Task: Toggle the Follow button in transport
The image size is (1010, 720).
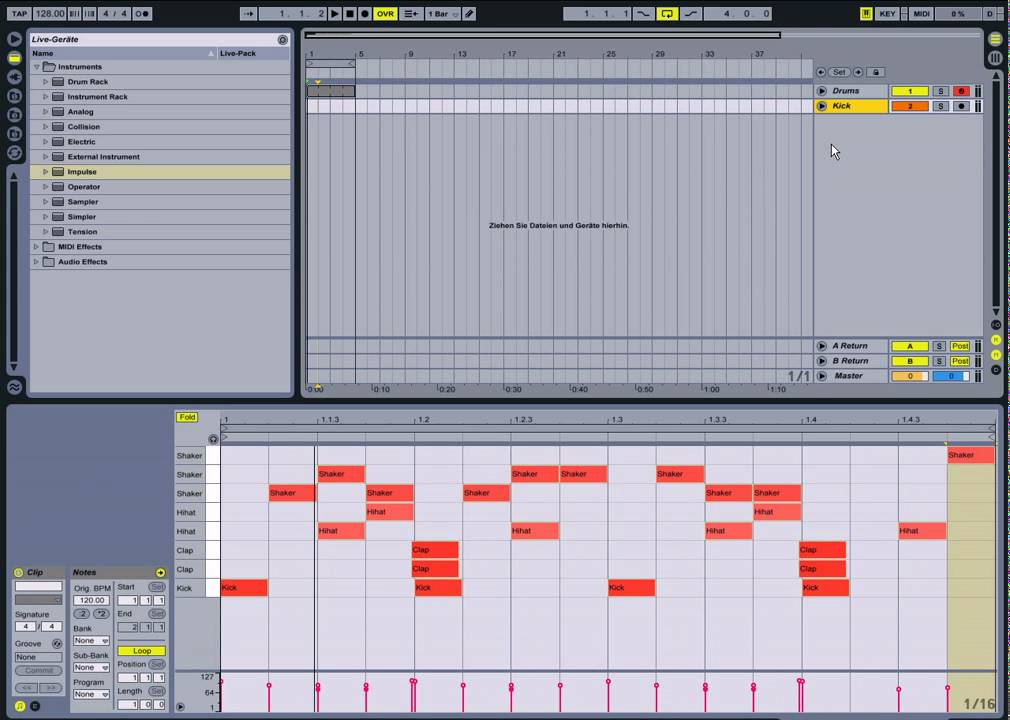Action: tap(249, 14)
